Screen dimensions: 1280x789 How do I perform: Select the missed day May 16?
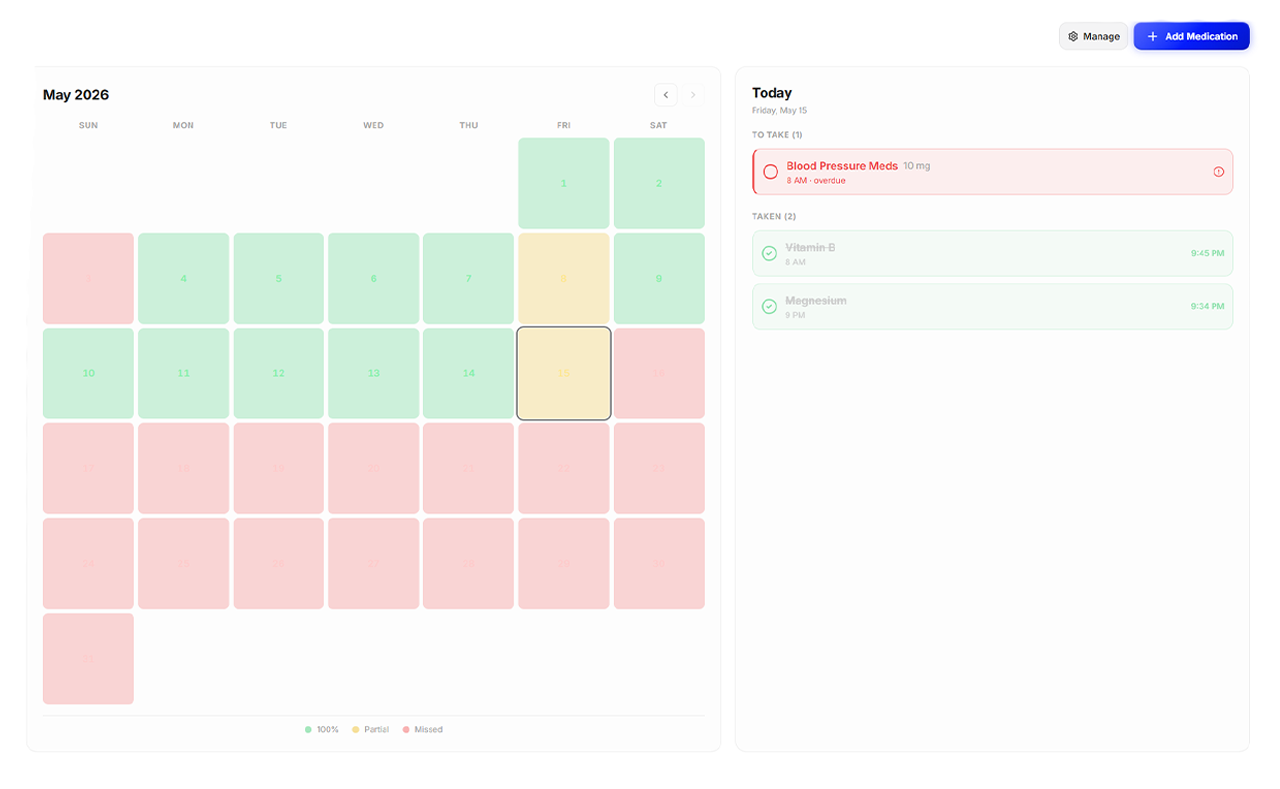click(x=659, y=373)
